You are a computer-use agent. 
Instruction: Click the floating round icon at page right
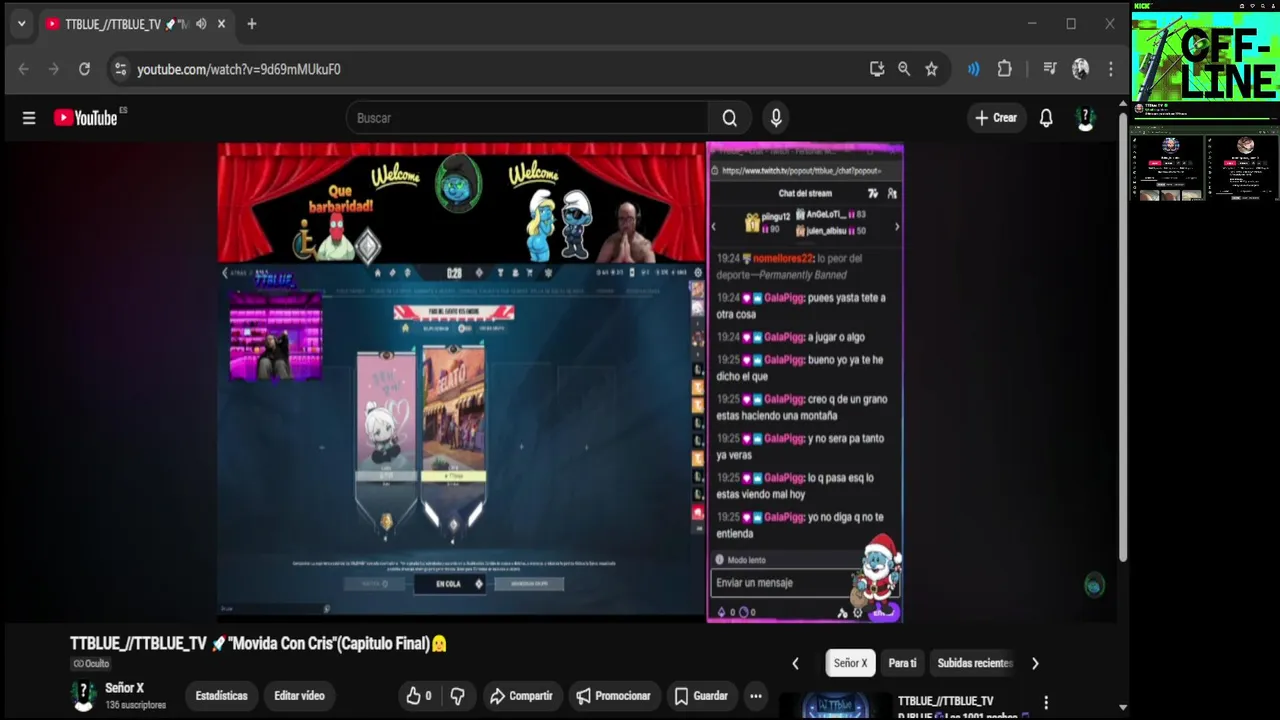point(1094,586)
